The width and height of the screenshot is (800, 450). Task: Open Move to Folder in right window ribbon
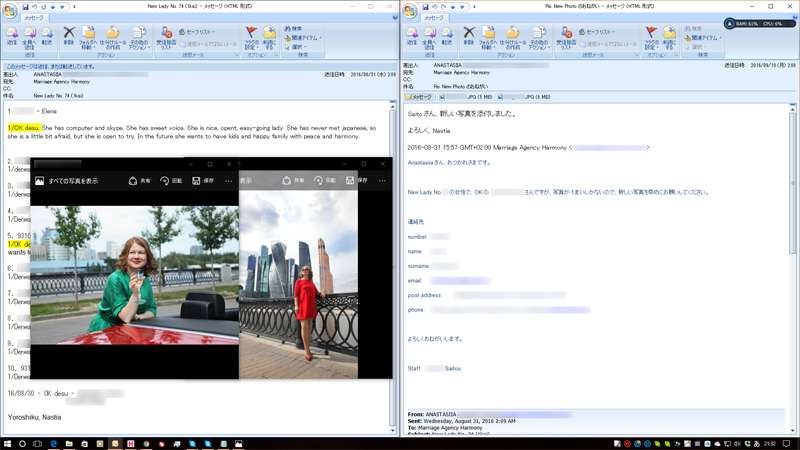(x=488, y=38)
